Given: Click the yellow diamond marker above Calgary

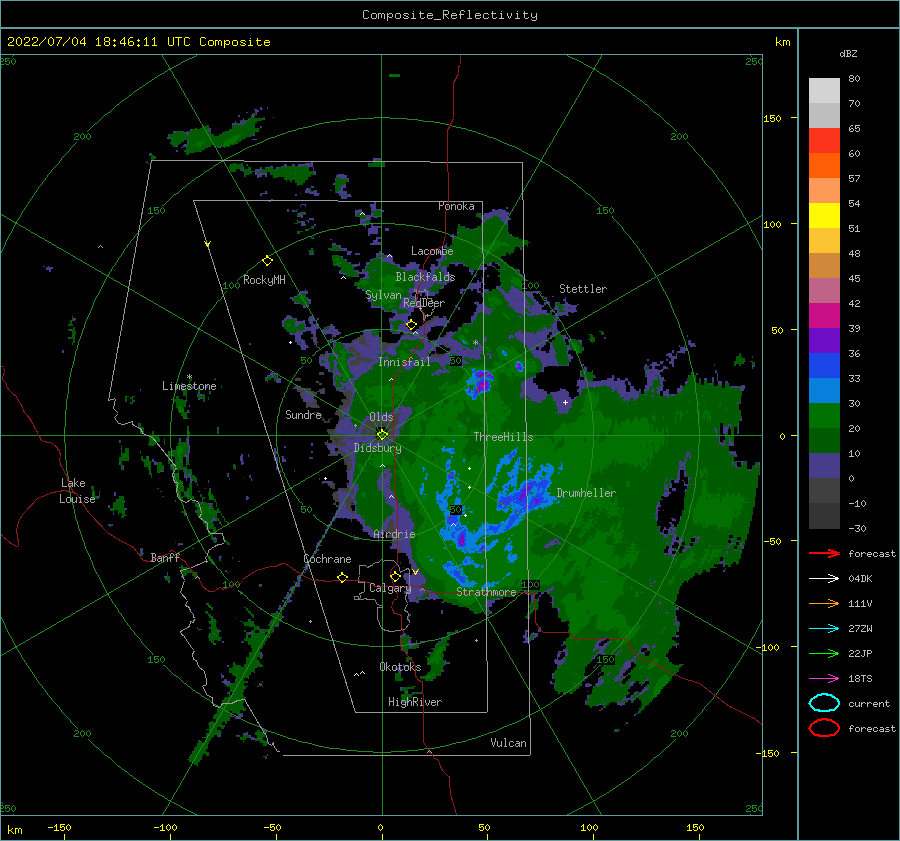Looking at the screenshot, I should [x=395, y=576].
